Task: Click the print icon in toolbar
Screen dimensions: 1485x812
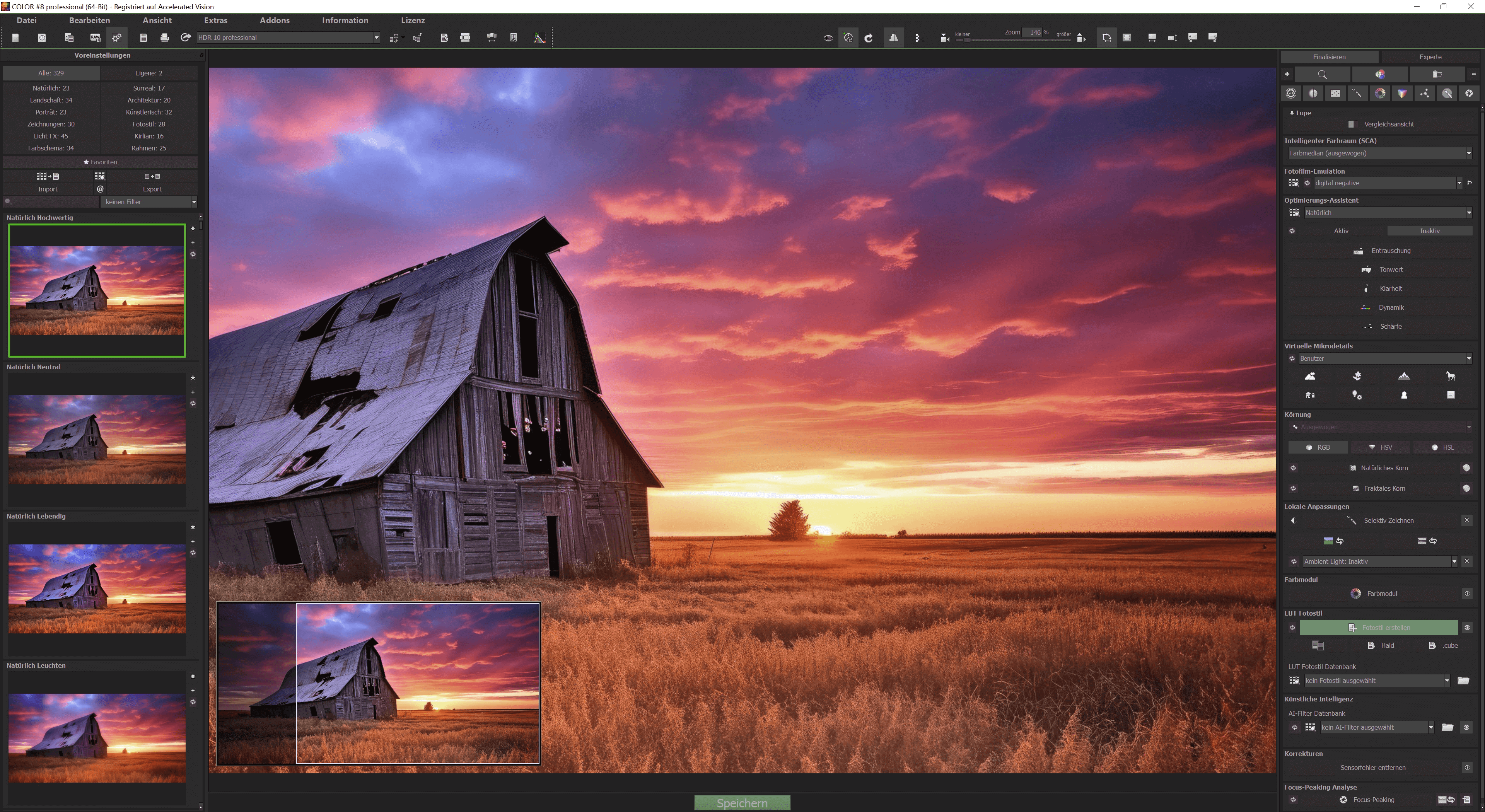Action: 165,38
